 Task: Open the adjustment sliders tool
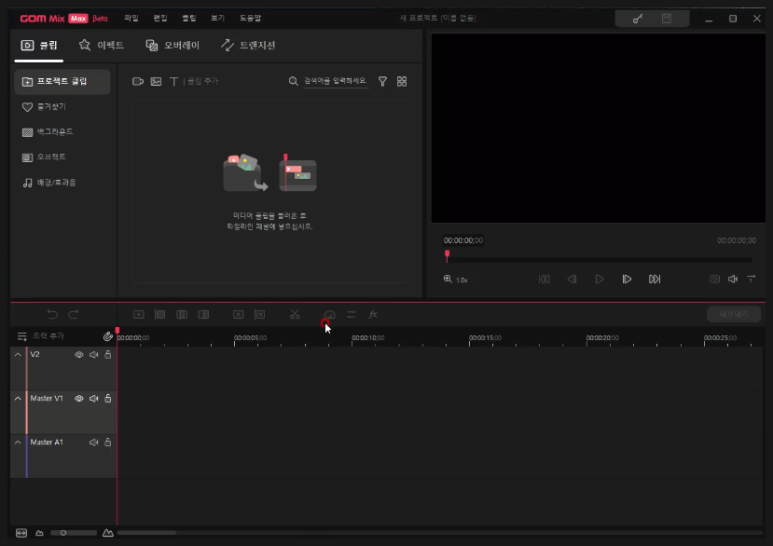[351, 314]
